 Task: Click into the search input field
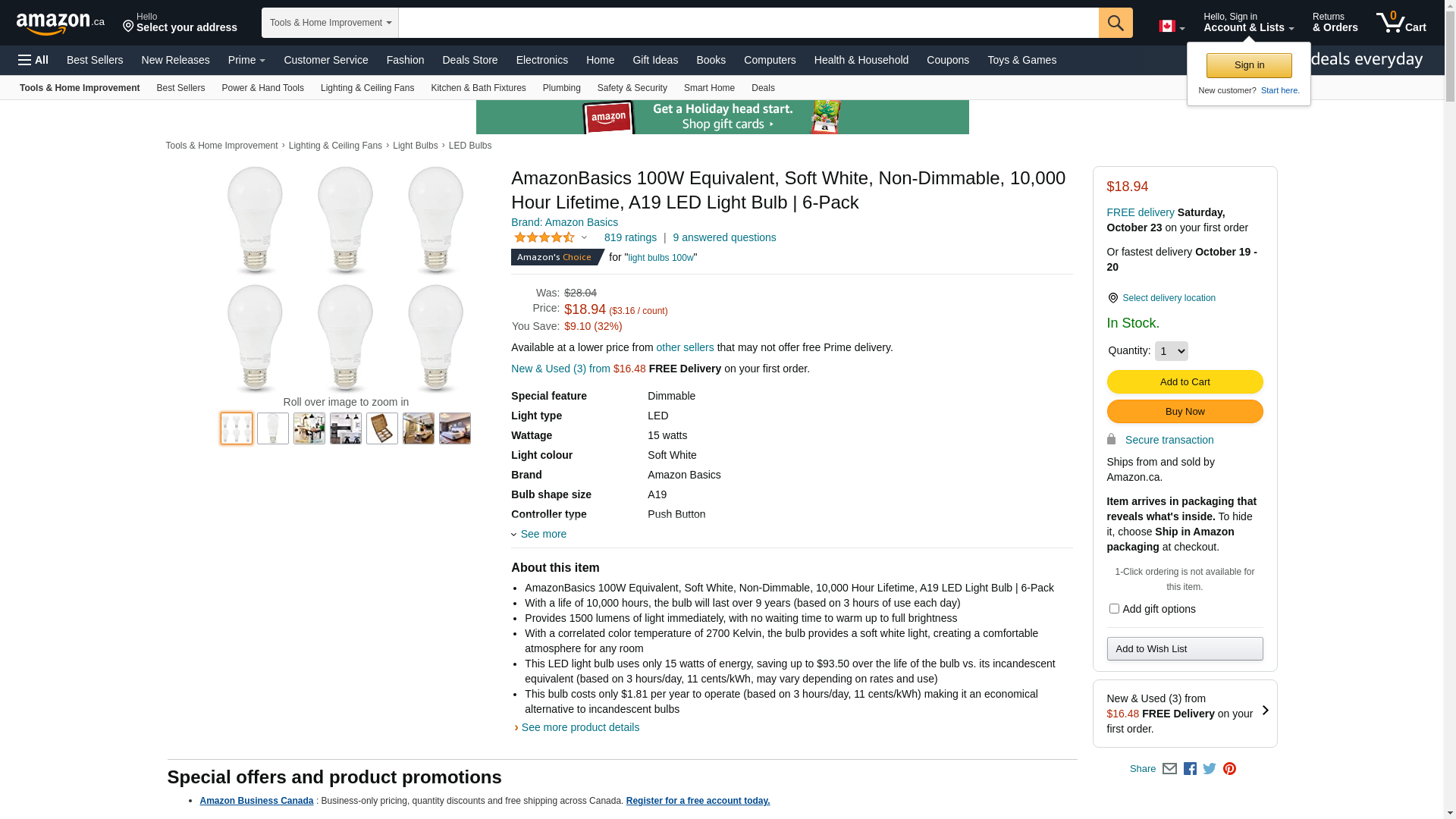click(748, 23)
